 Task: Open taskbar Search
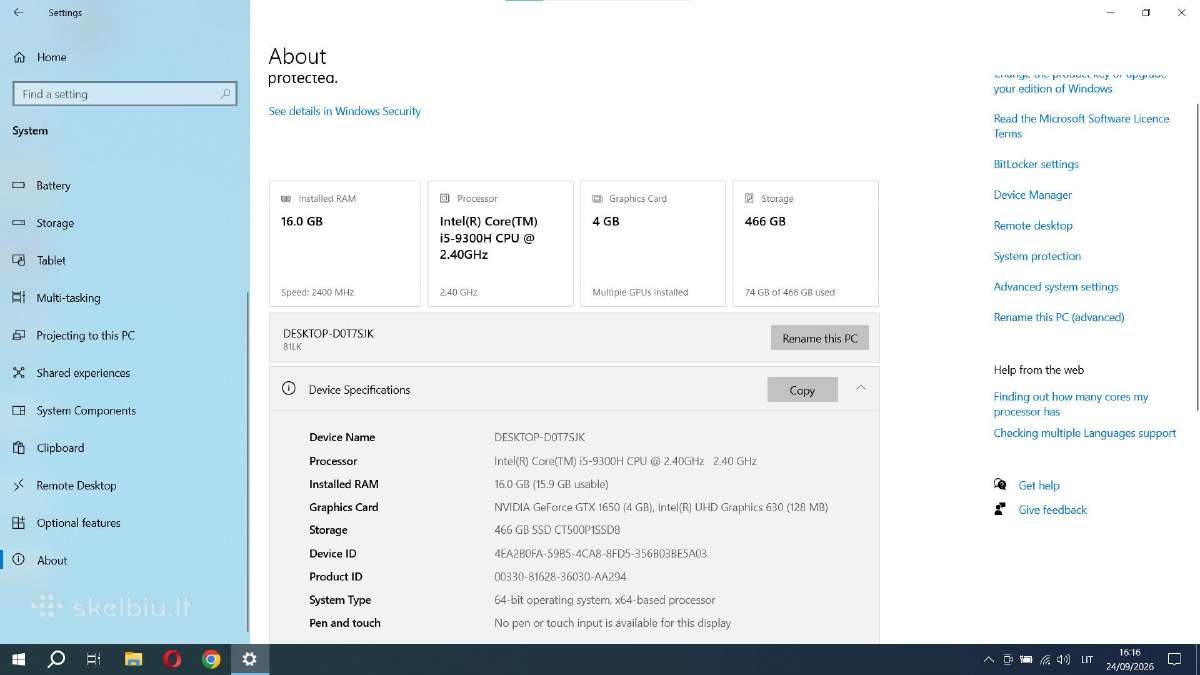coord(56,659)
